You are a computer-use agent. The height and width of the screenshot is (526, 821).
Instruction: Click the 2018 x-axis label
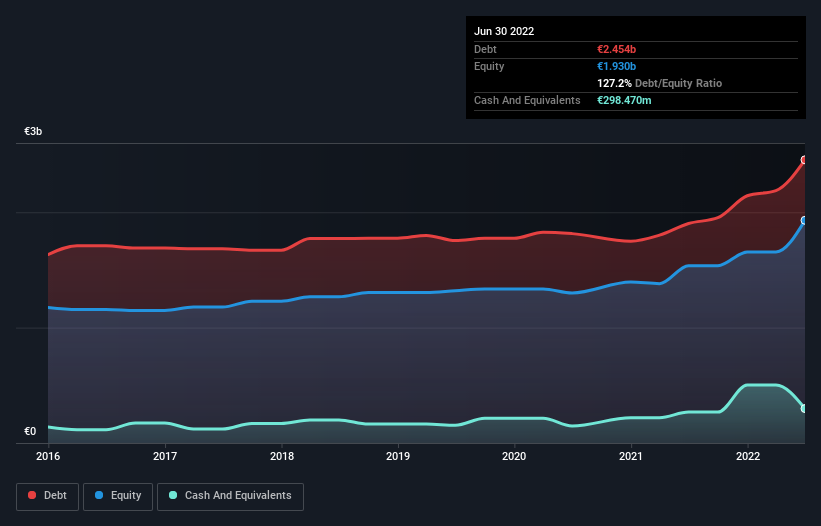[x=282, y=456]
